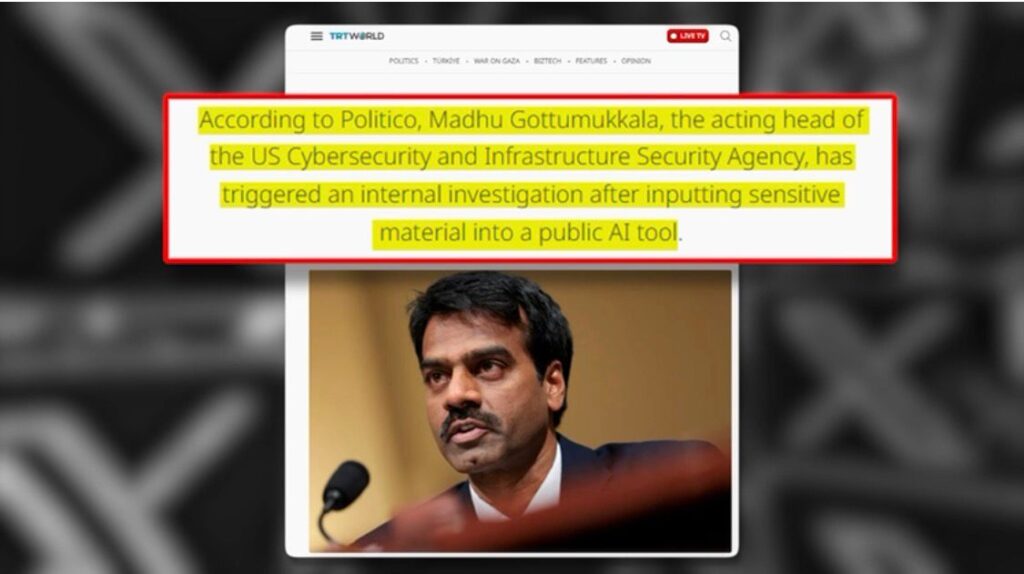The width and height of the screenshot is (1024, 574).
Task: Click the white dot inside Live TV
Action: click(x=673, y=36)
